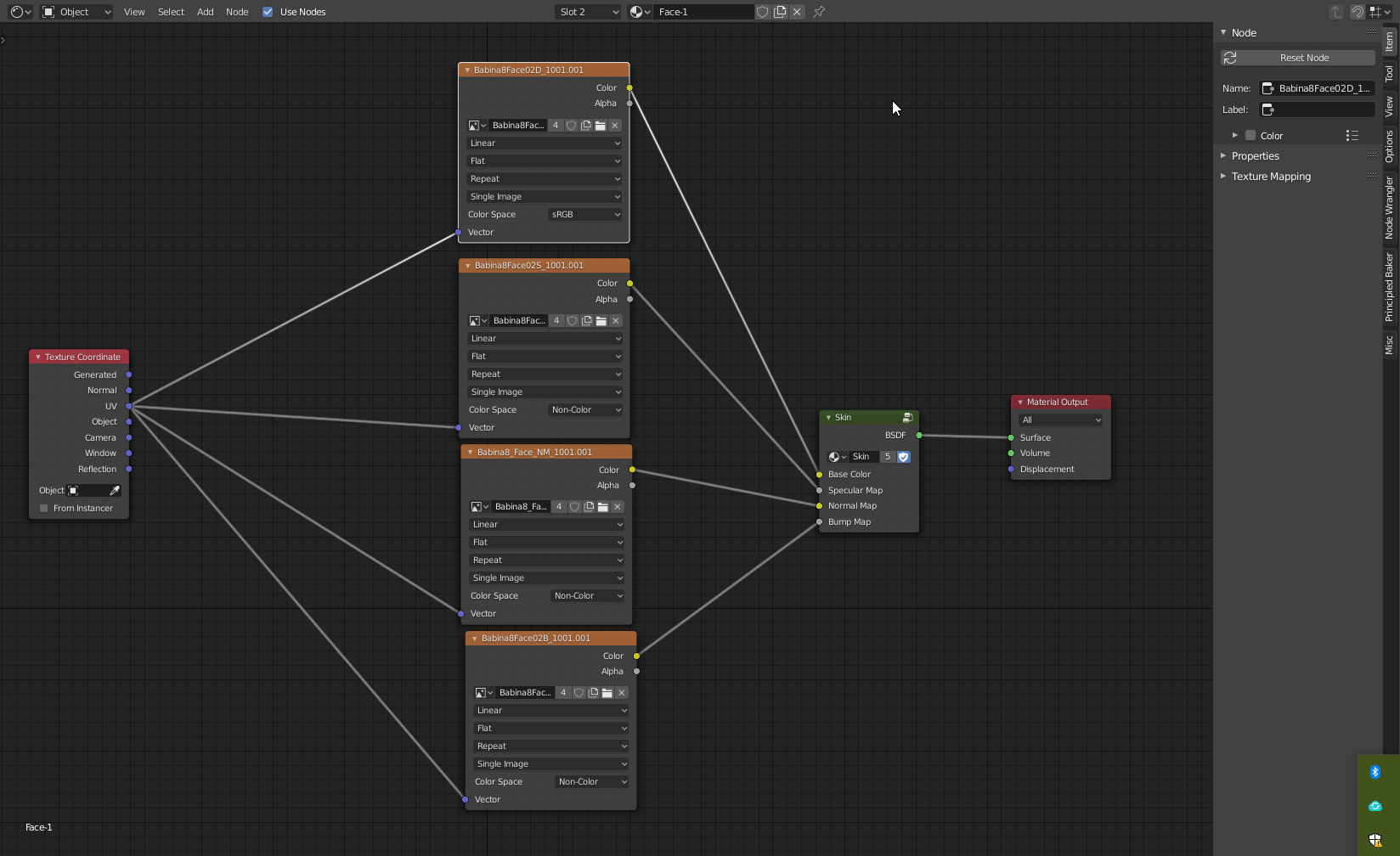The width and height of the screenshot is (1400, 856).
Task: Open the Slot 2 material slot dropdown
Action: pos(588,12)
